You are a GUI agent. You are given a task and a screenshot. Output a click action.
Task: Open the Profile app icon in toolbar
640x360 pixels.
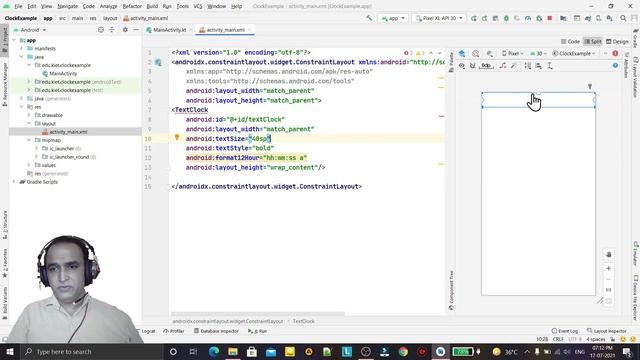coord(528,18)
